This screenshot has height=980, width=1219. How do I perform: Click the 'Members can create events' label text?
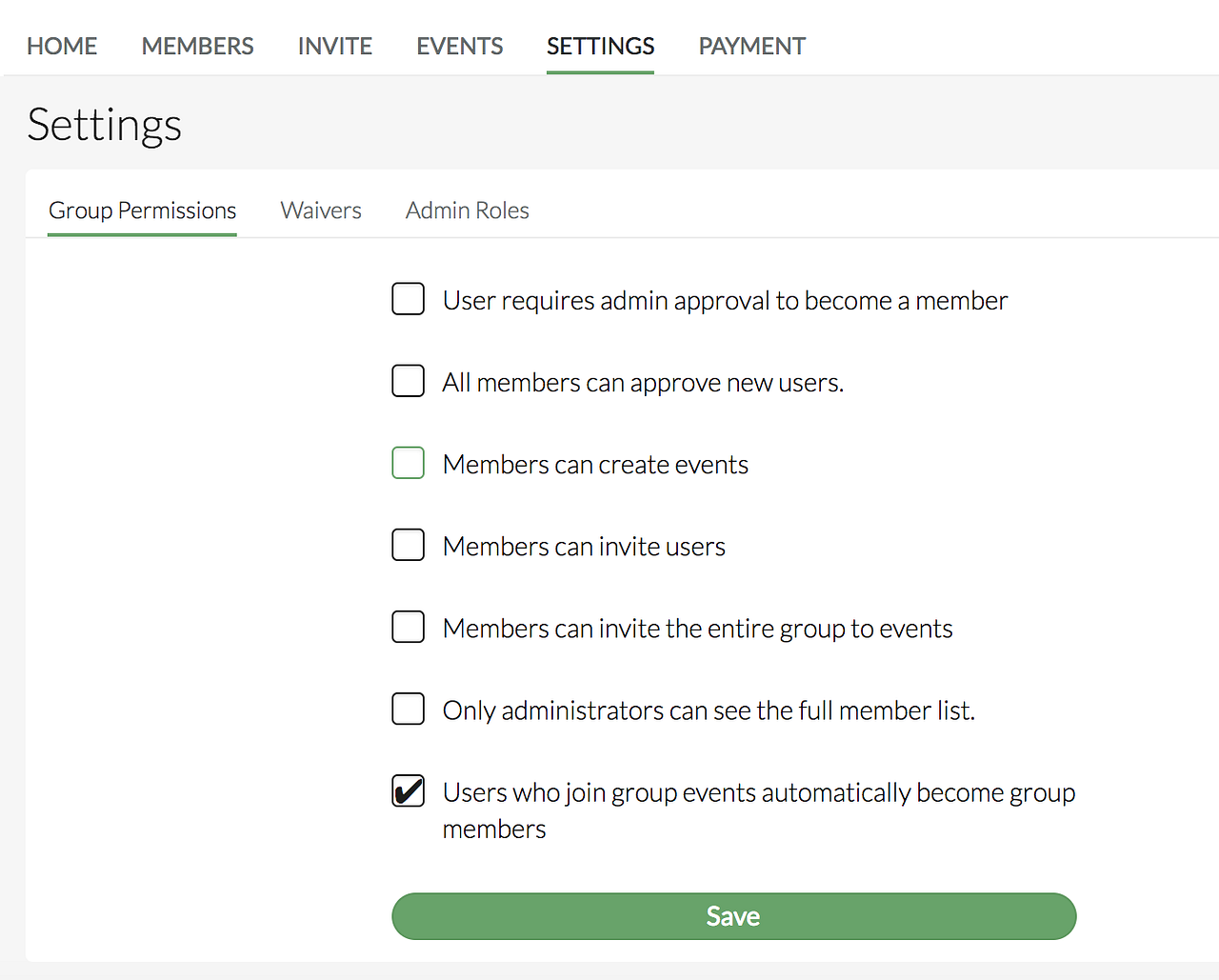595,465
